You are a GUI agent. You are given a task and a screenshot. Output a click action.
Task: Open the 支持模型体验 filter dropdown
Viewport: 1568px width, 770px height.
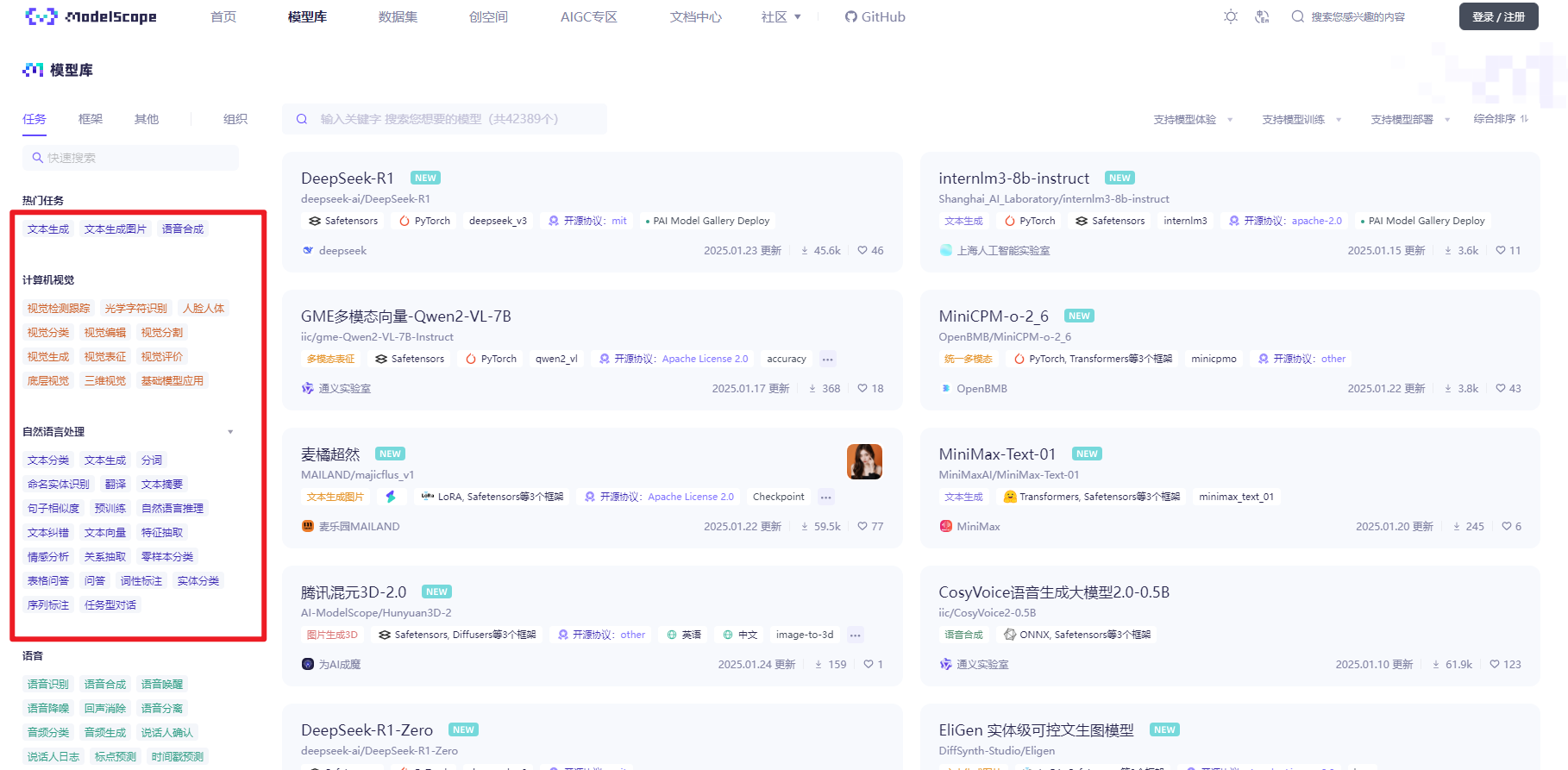click(1194, 120)
